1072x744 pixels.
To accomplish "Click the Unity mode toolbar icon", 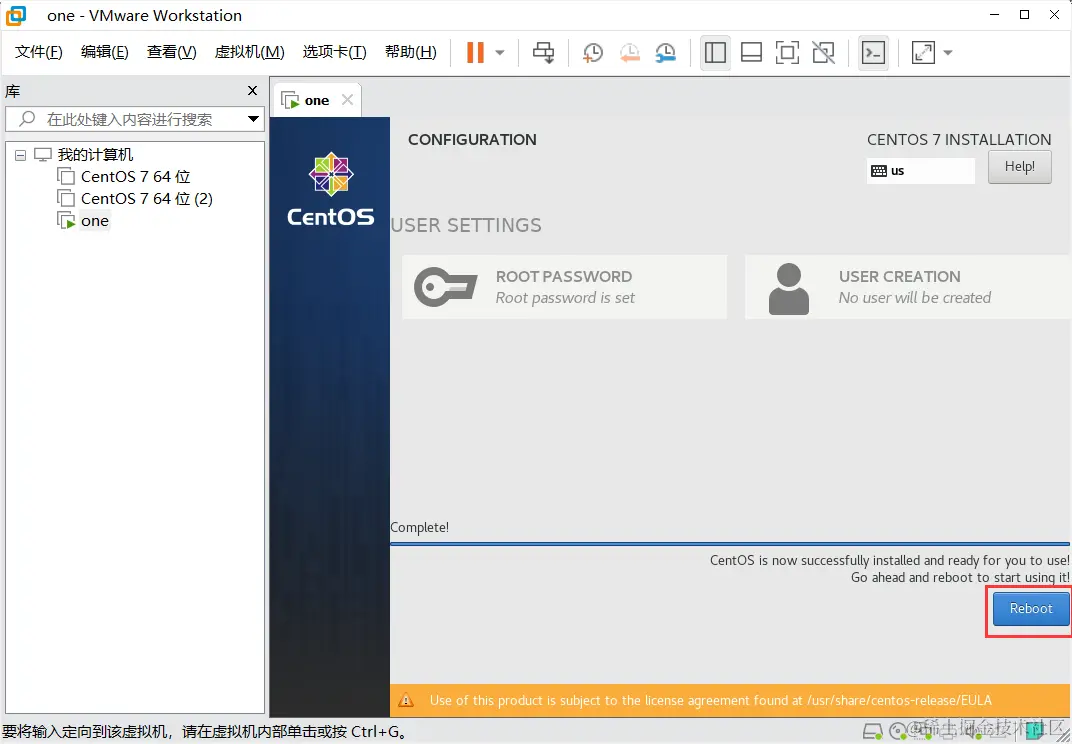I will [x=823, y=53].
